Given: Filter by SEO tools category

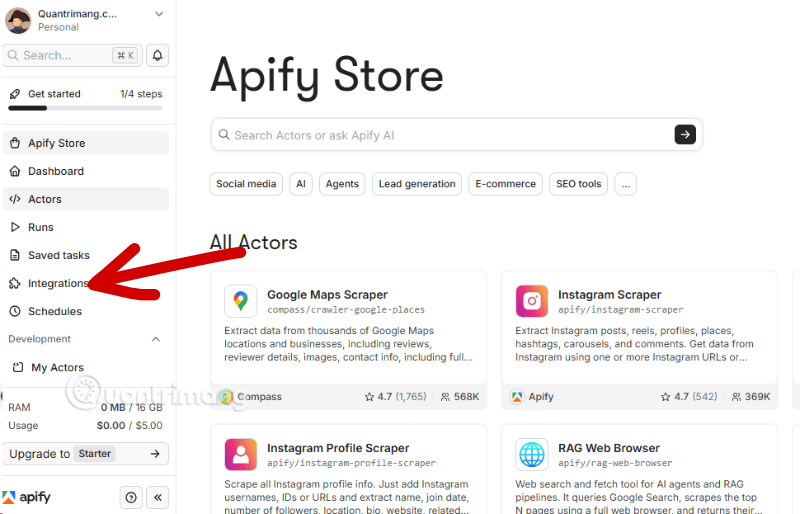Looking at the screenshot, I should [579, 184].
